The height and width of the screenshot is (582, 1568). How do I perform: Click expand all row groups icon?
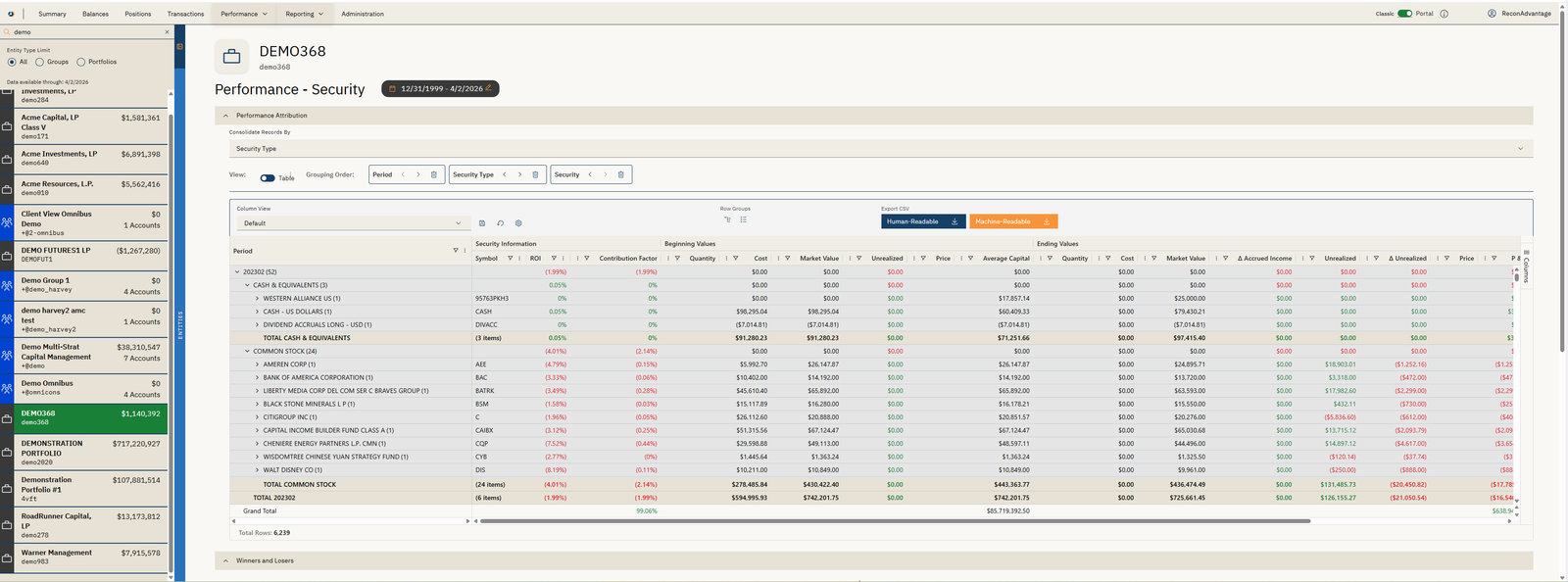727,219
